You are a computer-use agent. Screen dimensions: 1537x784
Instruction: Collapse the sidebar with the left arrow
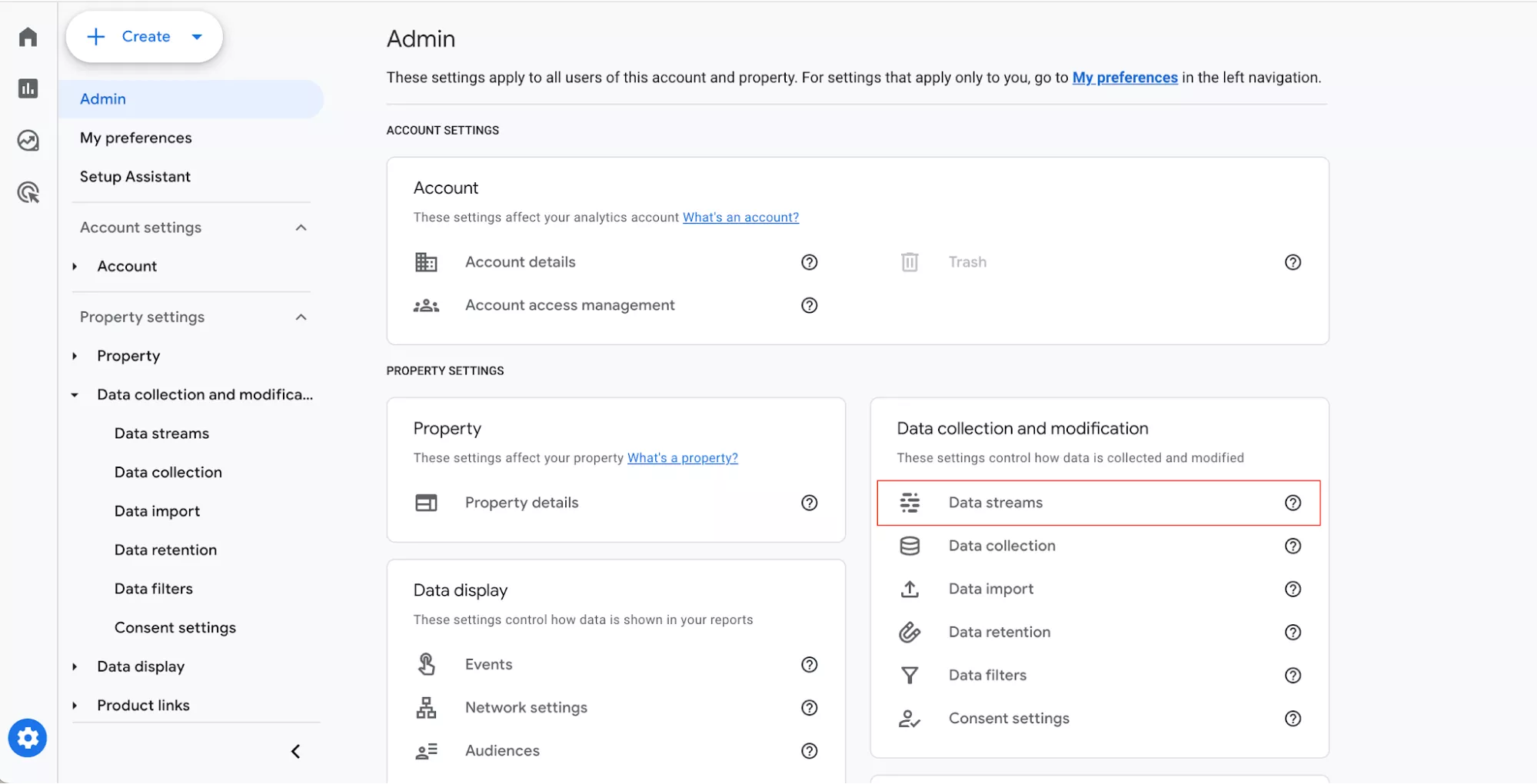(296, 752)
